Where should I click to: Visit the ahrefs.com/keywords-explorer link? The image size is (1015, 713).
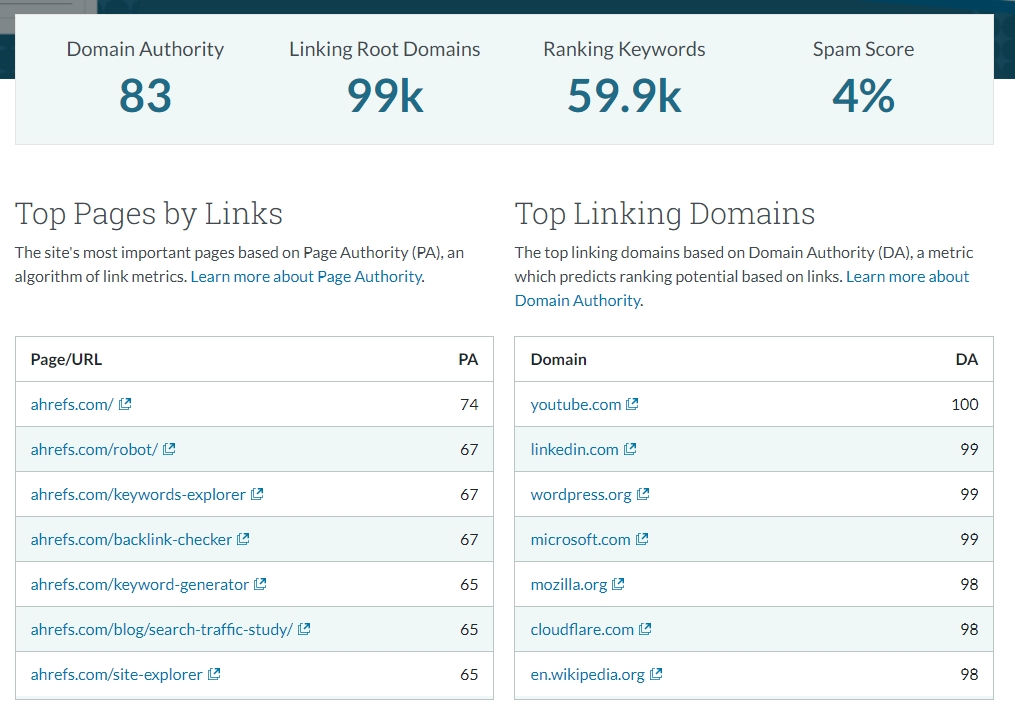(138, 495)
